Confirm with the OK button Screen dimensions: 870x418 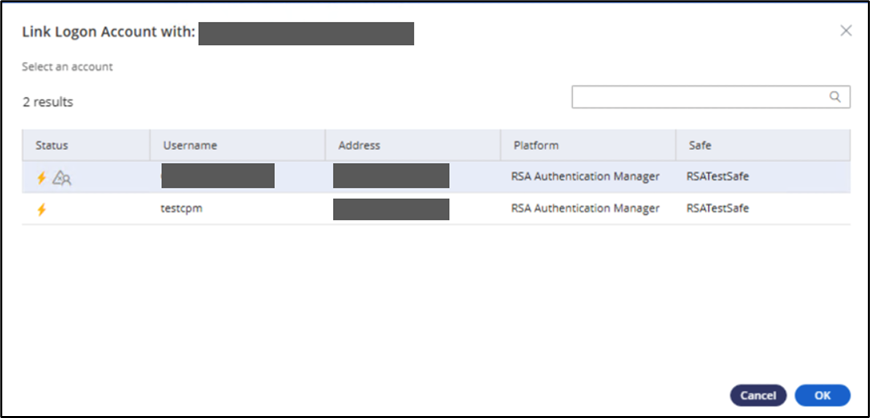tap(822, 395)
